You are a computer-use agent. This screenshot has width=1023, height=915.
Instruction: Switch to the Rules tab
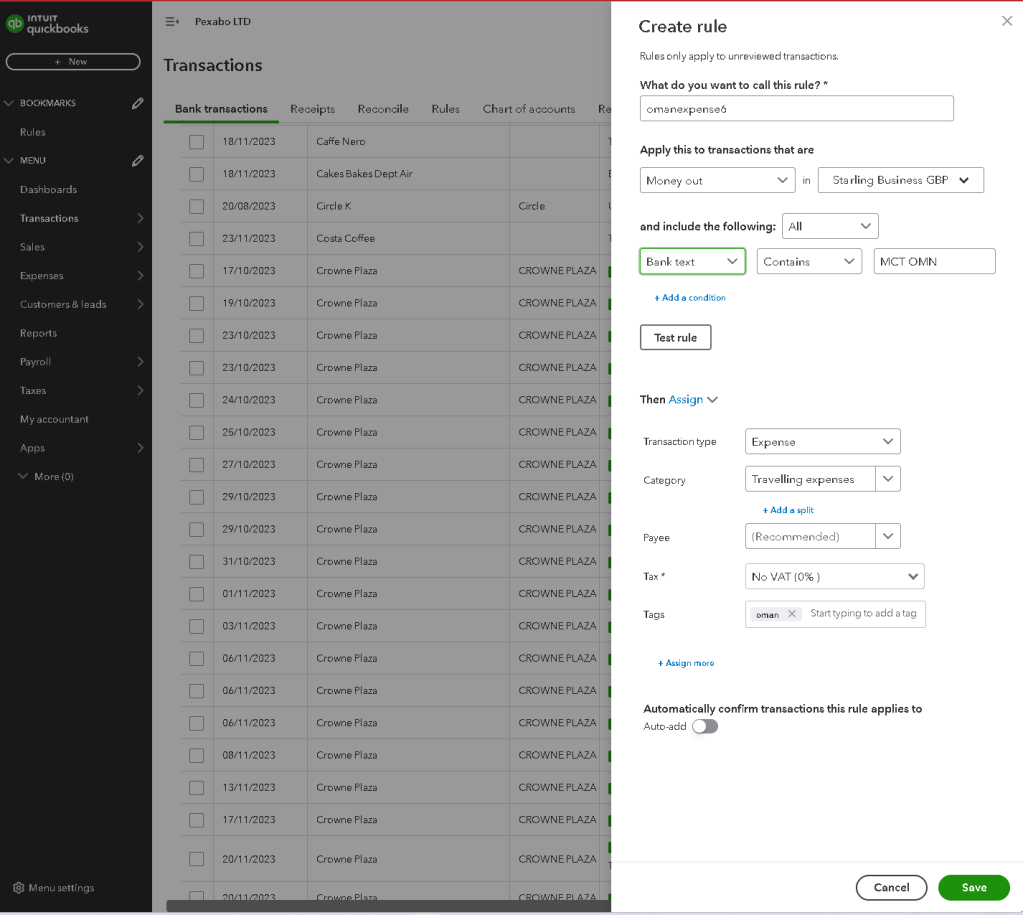click(446, 109)
